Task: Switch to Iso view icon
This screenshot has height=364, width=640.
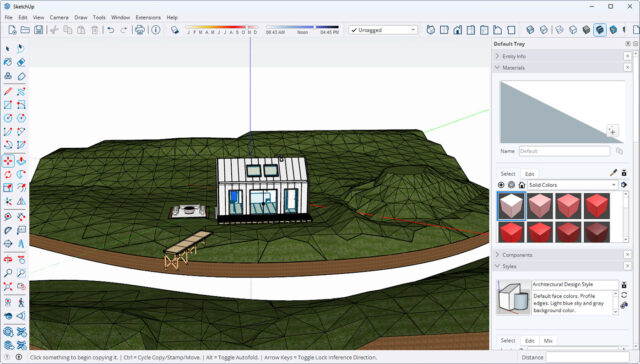Action: click(431, 30)
